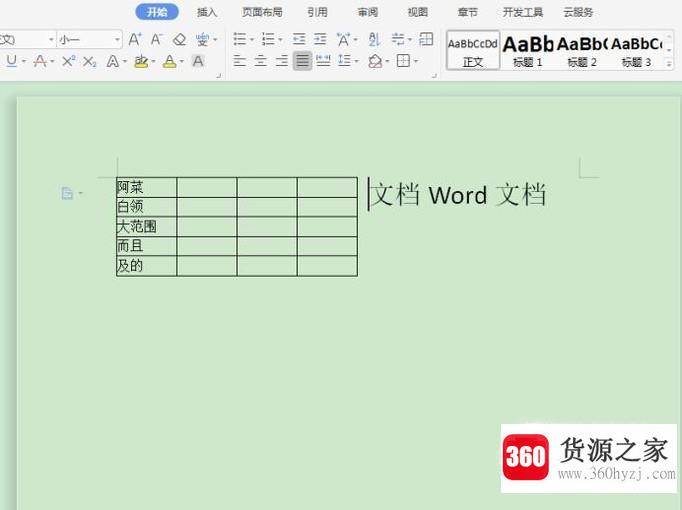This screenshot has height=510, width=682.
Task: Click the increase indent icon
Action: pyautogui.click(x=320, y=39)
